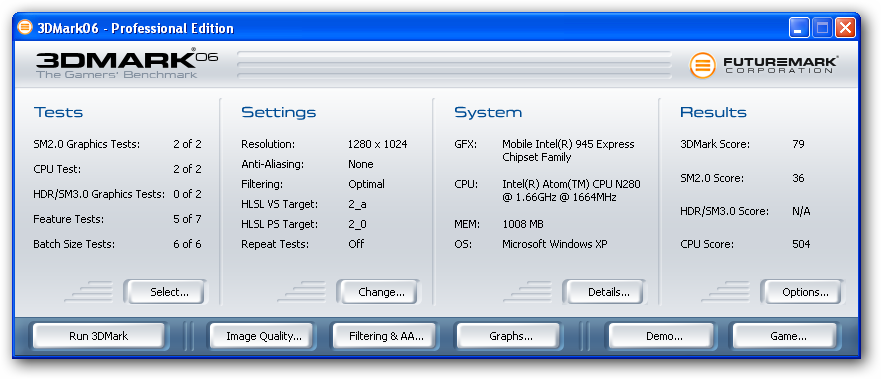Click the '6 of 6' batch tests value
This screenshot has height=379, width=881.
tap(187, 244)
